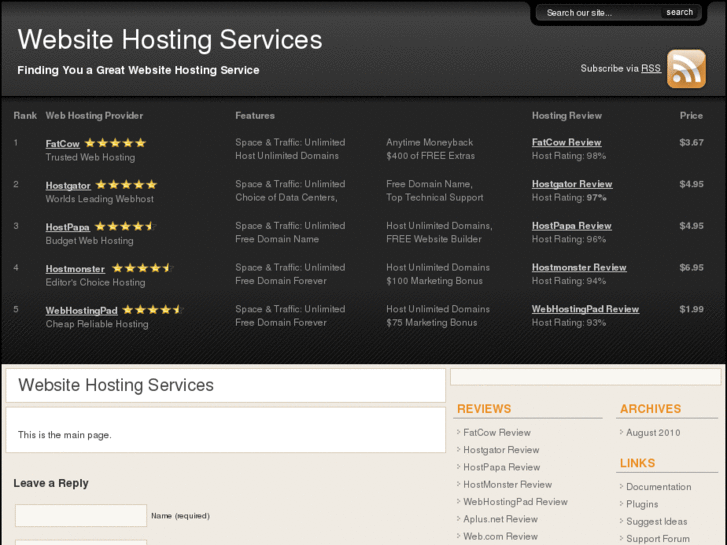727x545 pixels.
Task: Click FatCow's five-star rating
Action: click(115, 143)
